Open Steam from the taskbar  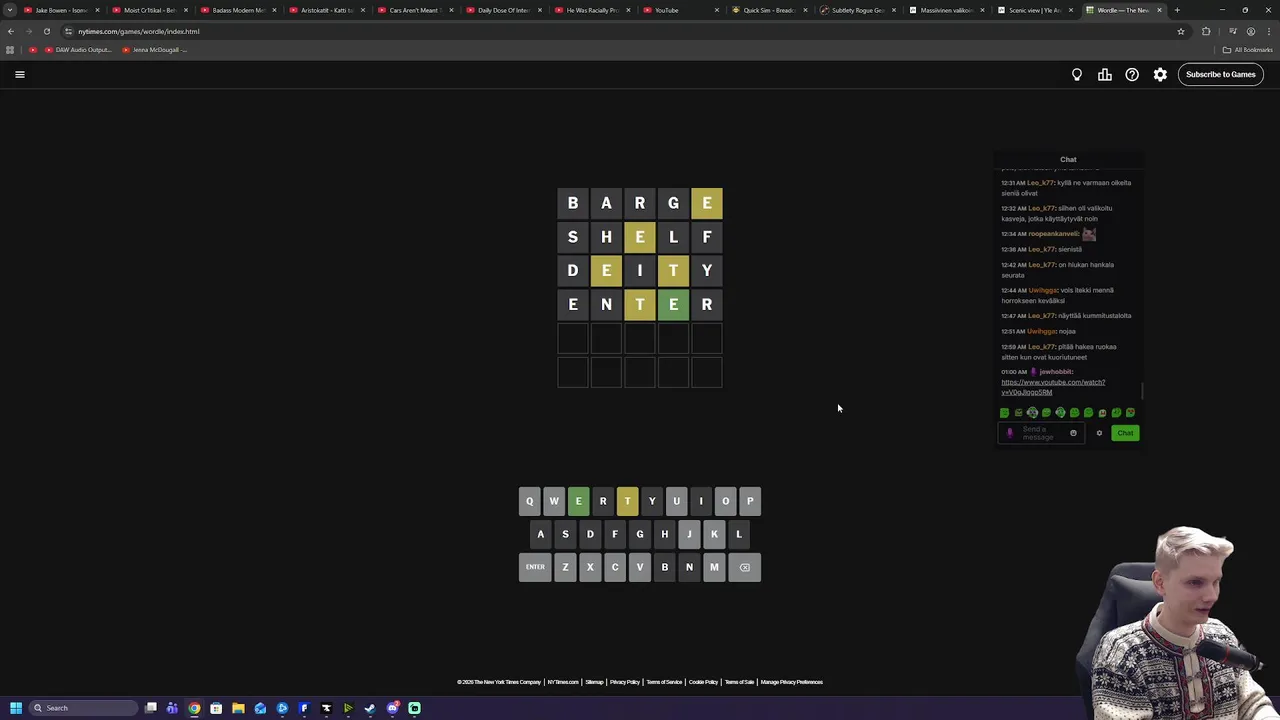370,708
